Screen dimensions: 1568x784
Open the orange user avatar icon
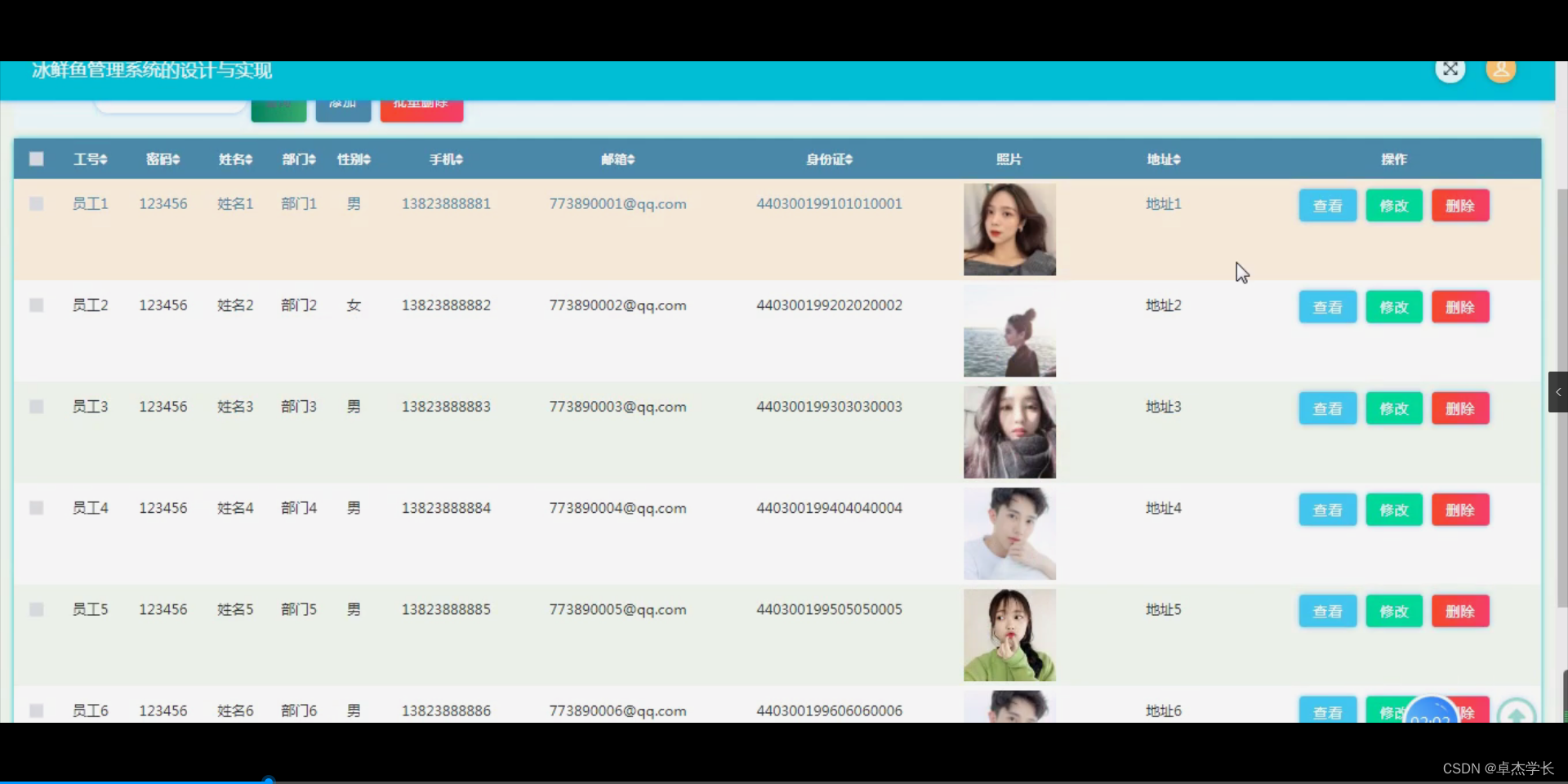pos(1502,70)
